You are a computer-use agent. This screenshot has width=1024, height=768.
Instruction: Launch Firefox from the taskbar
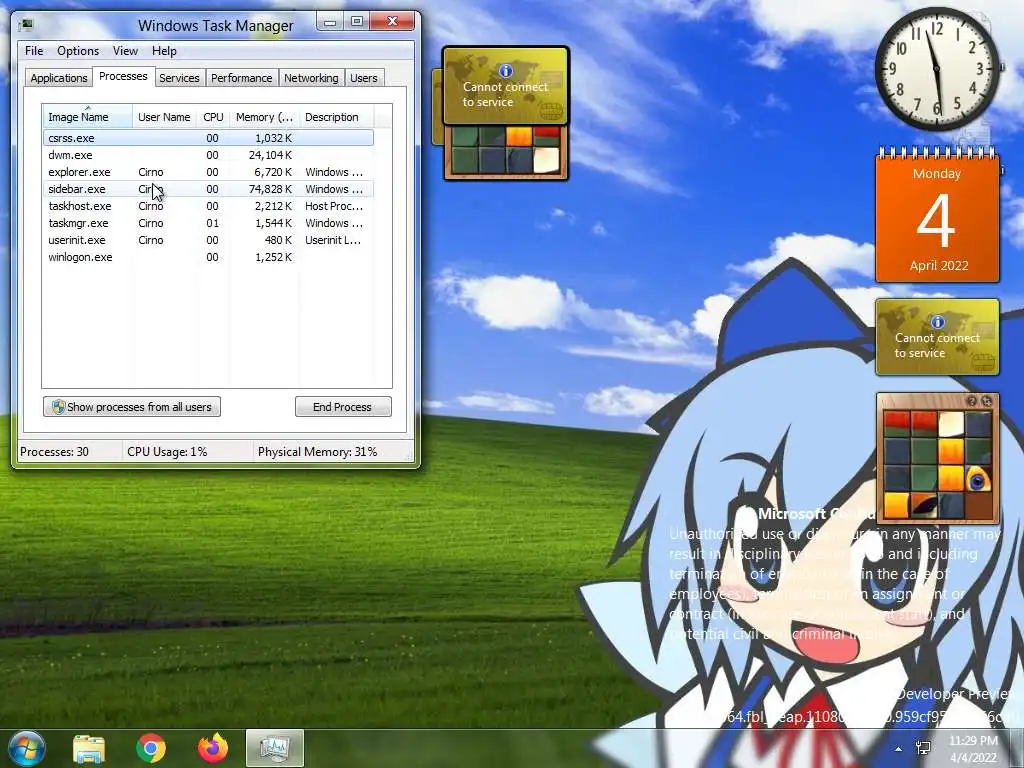[x=213, y=748]
